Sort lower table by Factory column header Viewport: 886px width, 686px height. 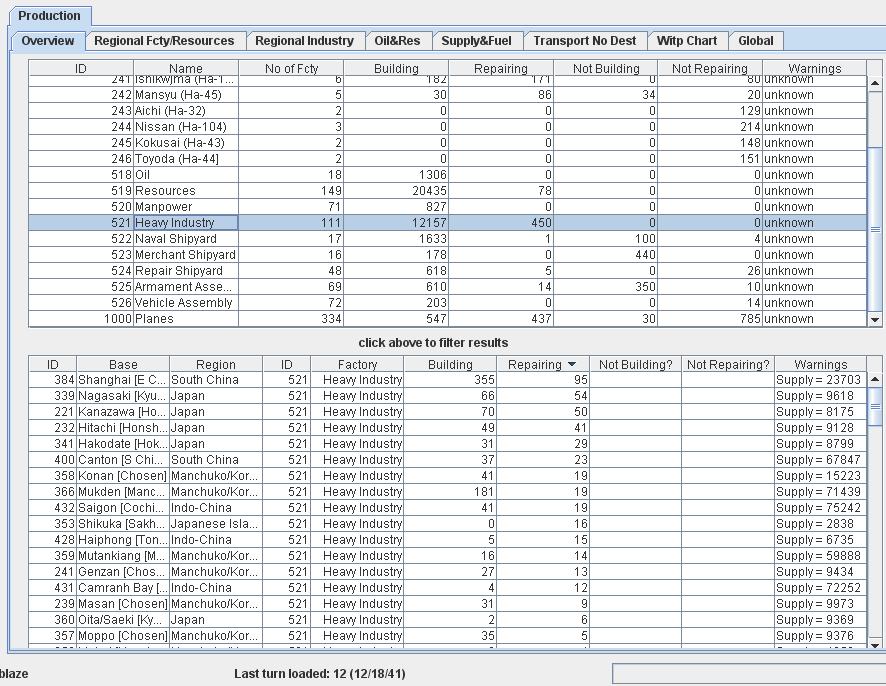[x=357, y=364]
